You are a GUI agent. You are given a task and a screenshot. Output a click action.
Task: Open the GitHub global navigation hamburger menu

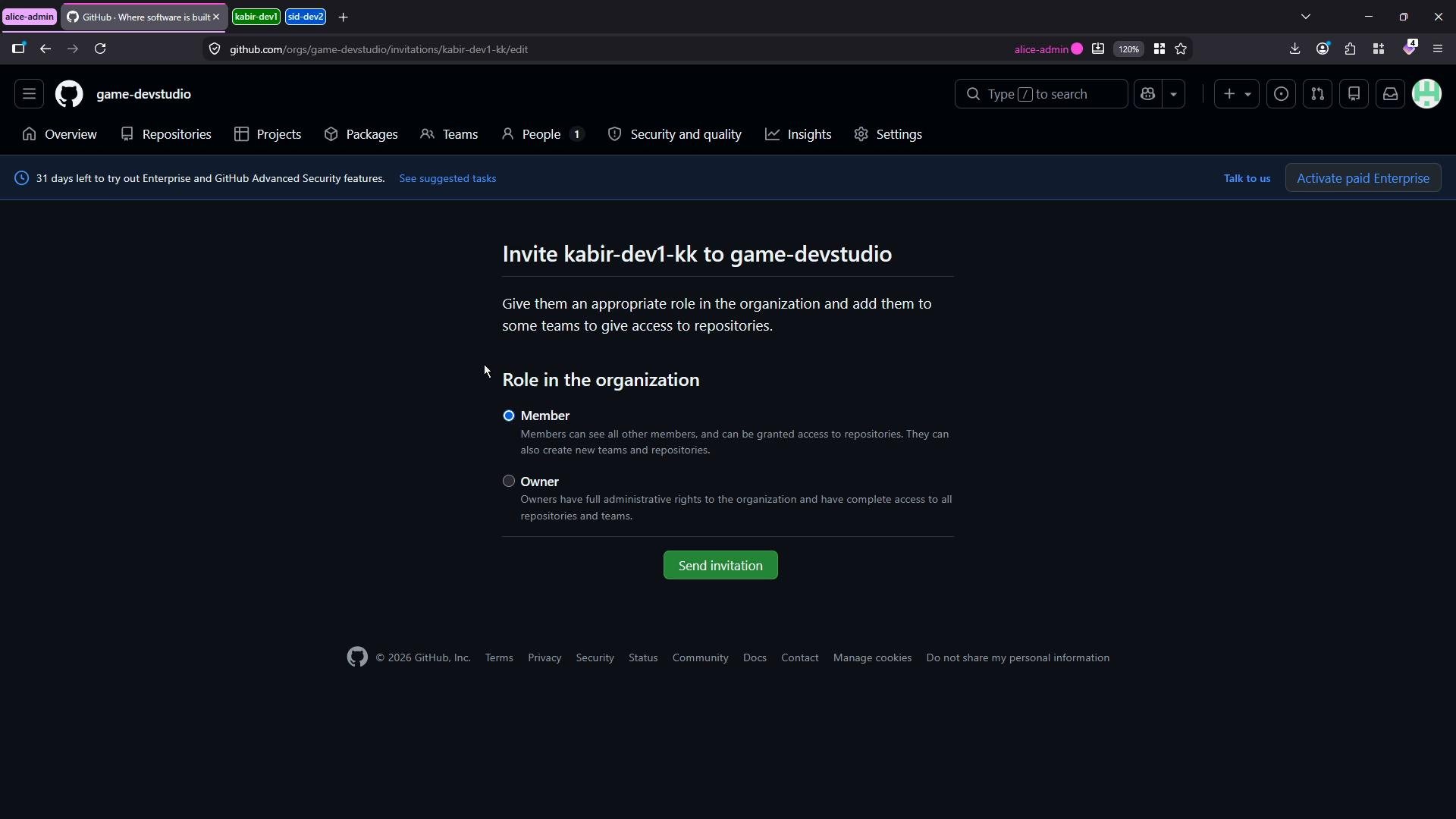(x=29, y=94)
